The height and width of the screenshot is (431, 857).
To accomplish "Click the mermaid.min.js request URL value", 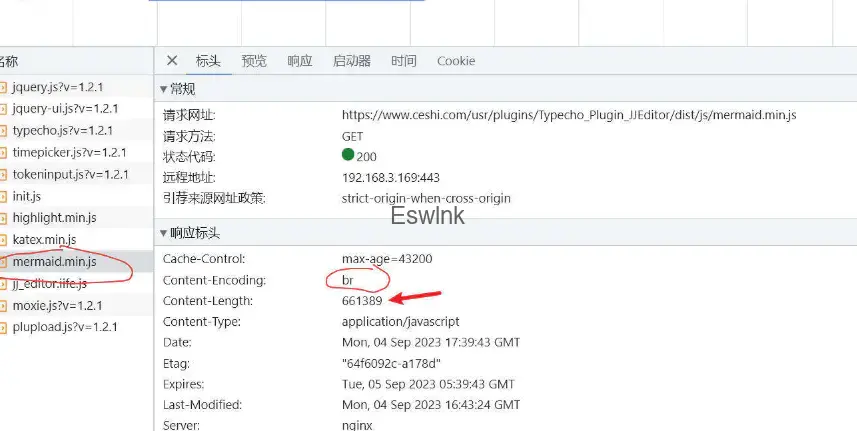I will pos(568,115).
